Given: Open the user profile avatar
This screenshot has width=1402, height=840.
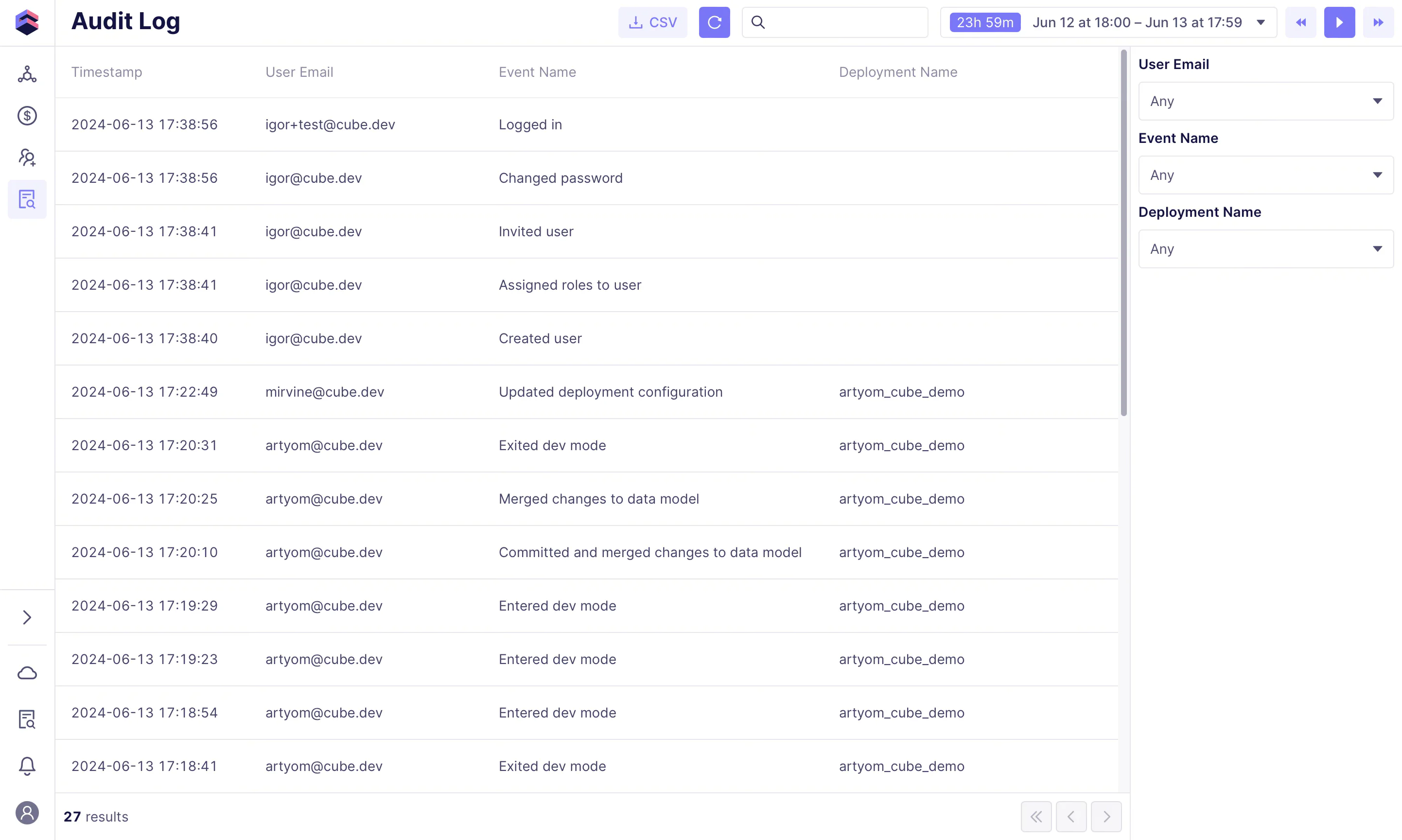Looking at the screenshot, I should (27, 813).
